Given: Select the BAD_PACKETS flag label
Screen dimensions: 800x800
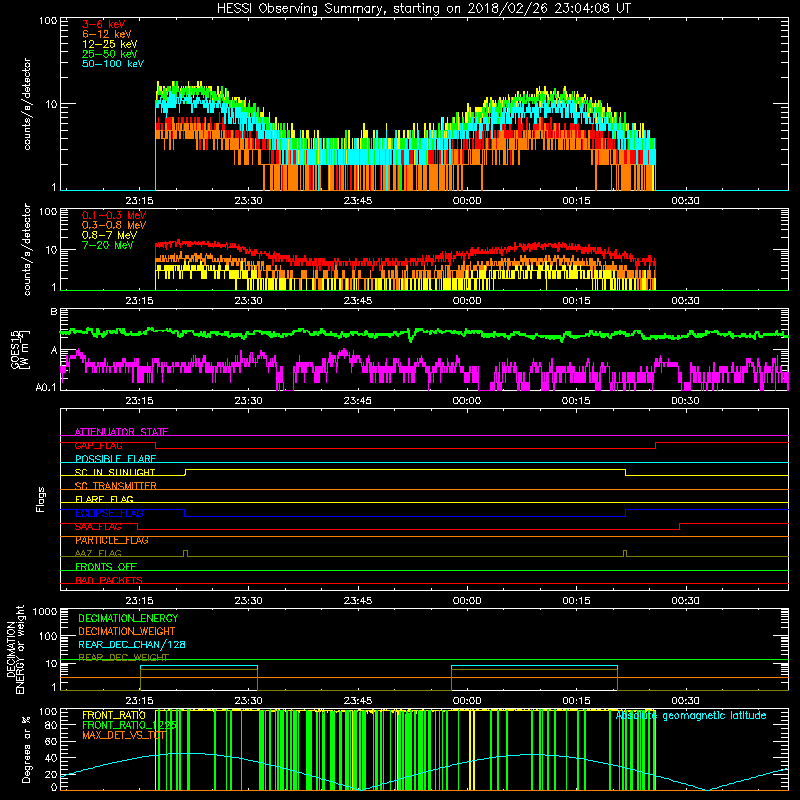Looking at the screenshot, I should tap(109, 580).
